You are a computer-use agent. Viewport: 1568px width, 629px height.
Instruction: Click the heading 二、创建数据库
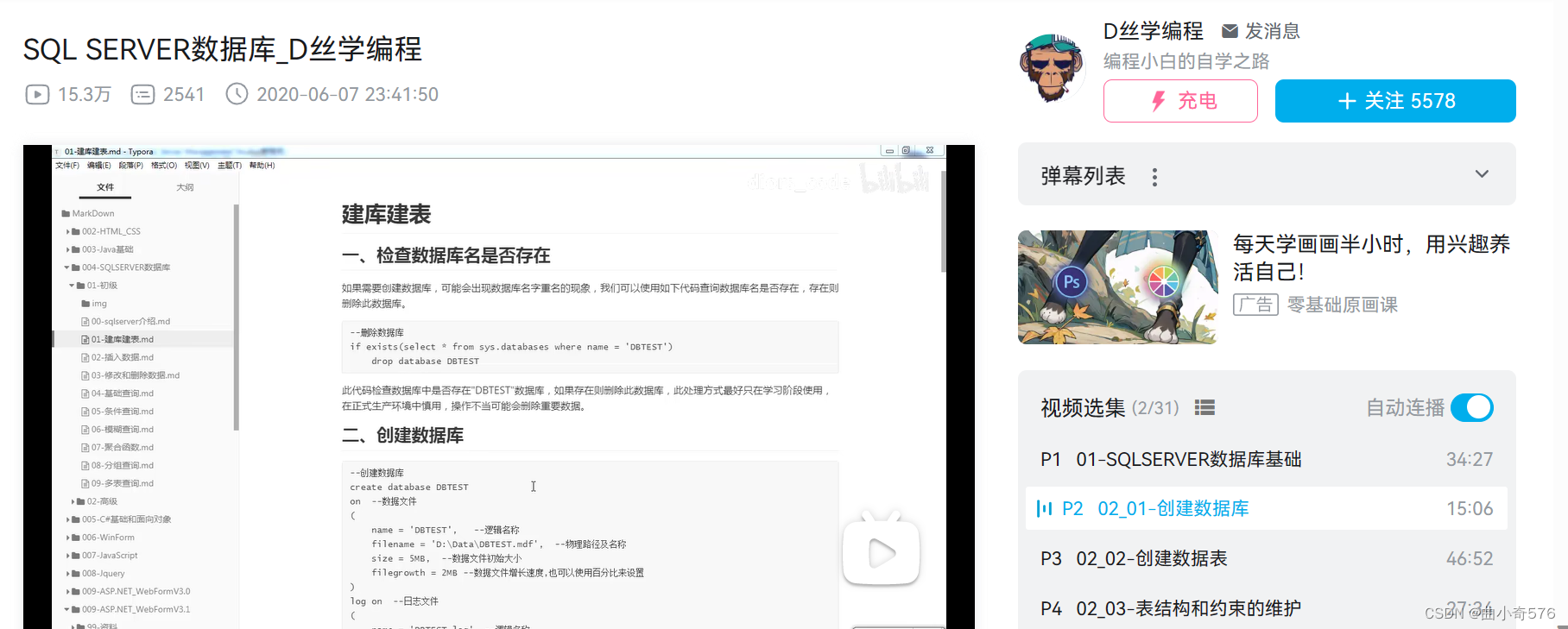(402, 435)
